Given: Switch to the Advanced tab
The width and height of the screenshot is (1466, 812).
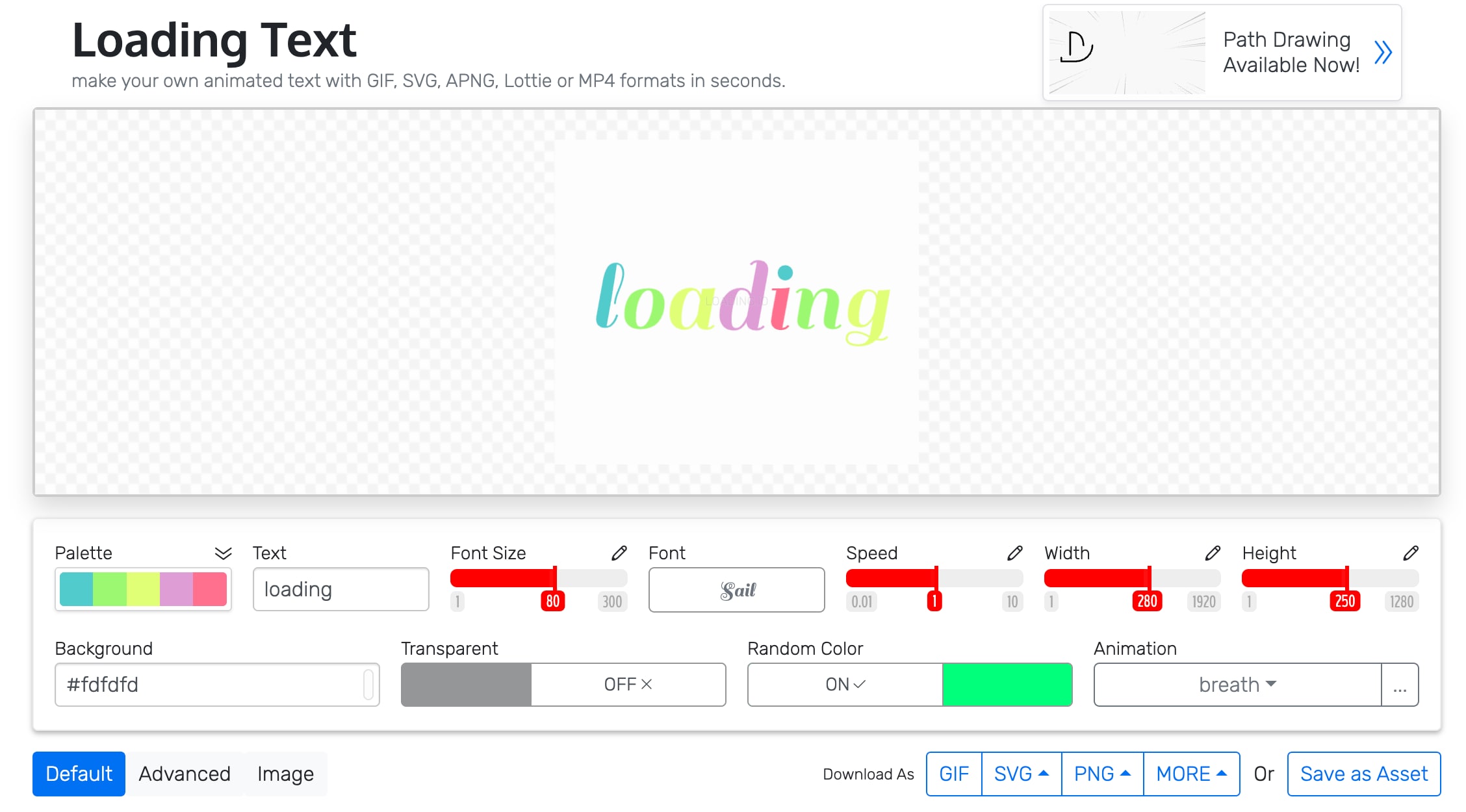Looking at the screenshot, I should 185,773.
